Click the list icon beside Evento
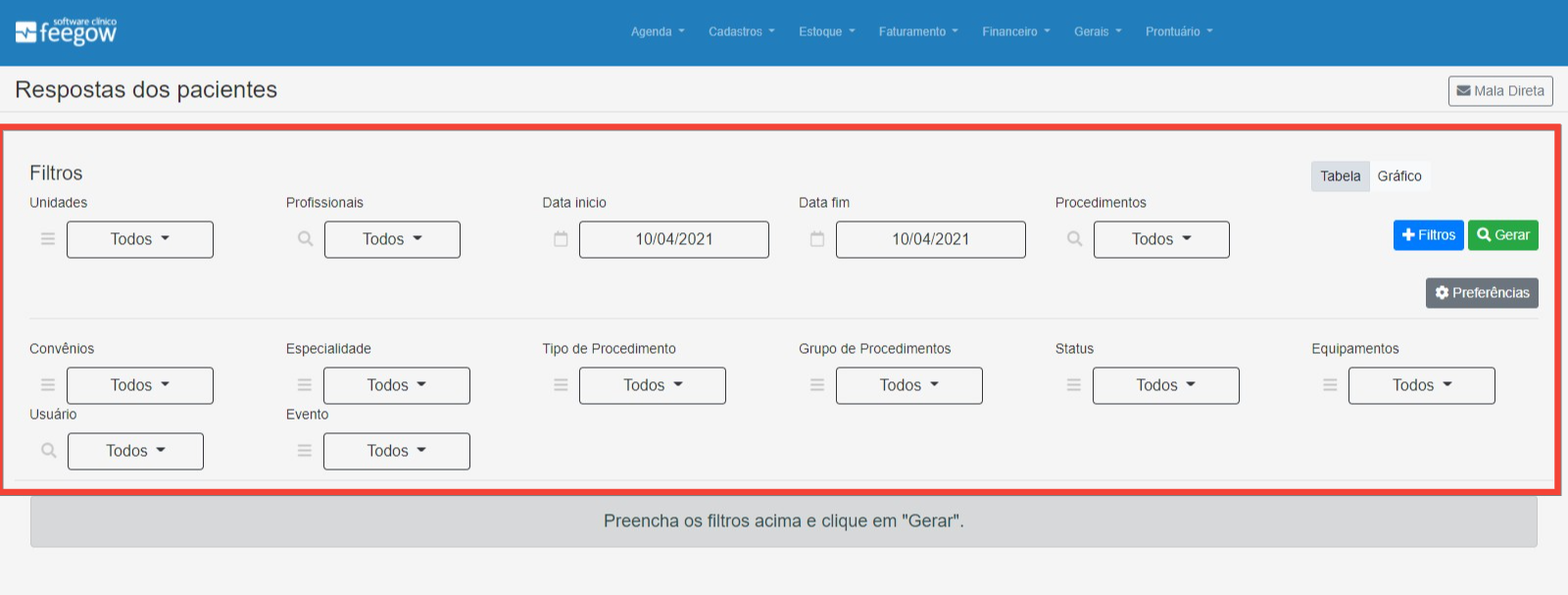Image resolution: width=1568 pixels, height=595 pixels. click(x=305, y=451)
